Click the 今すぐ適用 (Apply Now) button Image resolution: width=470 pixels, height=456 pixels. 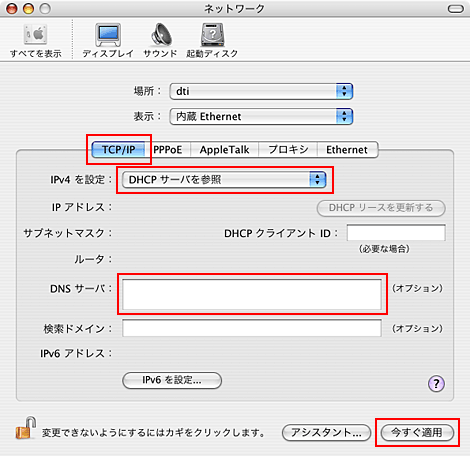coord(417,433)
